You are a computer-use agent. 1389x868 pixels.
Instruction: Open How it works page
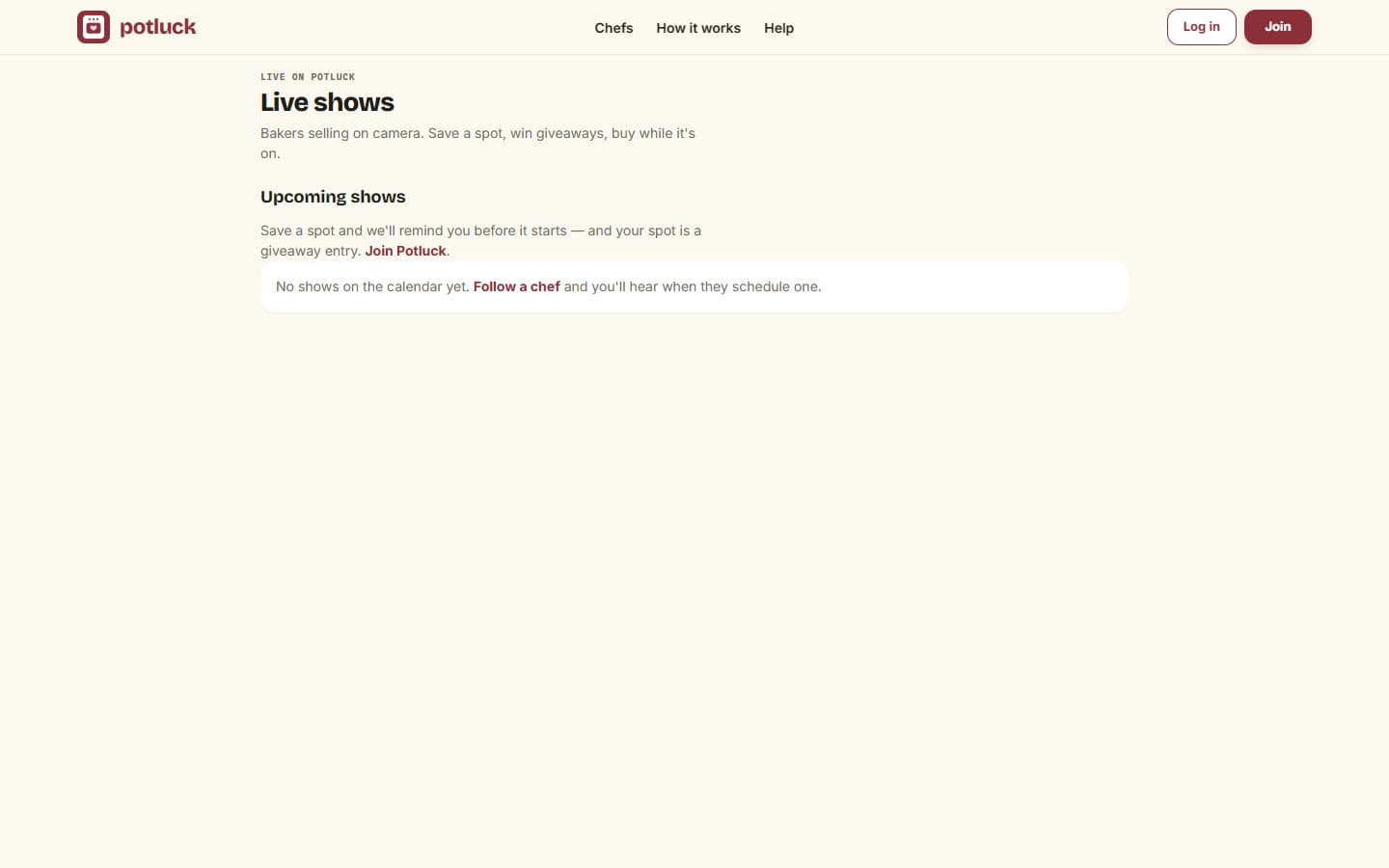click(698, 28)
